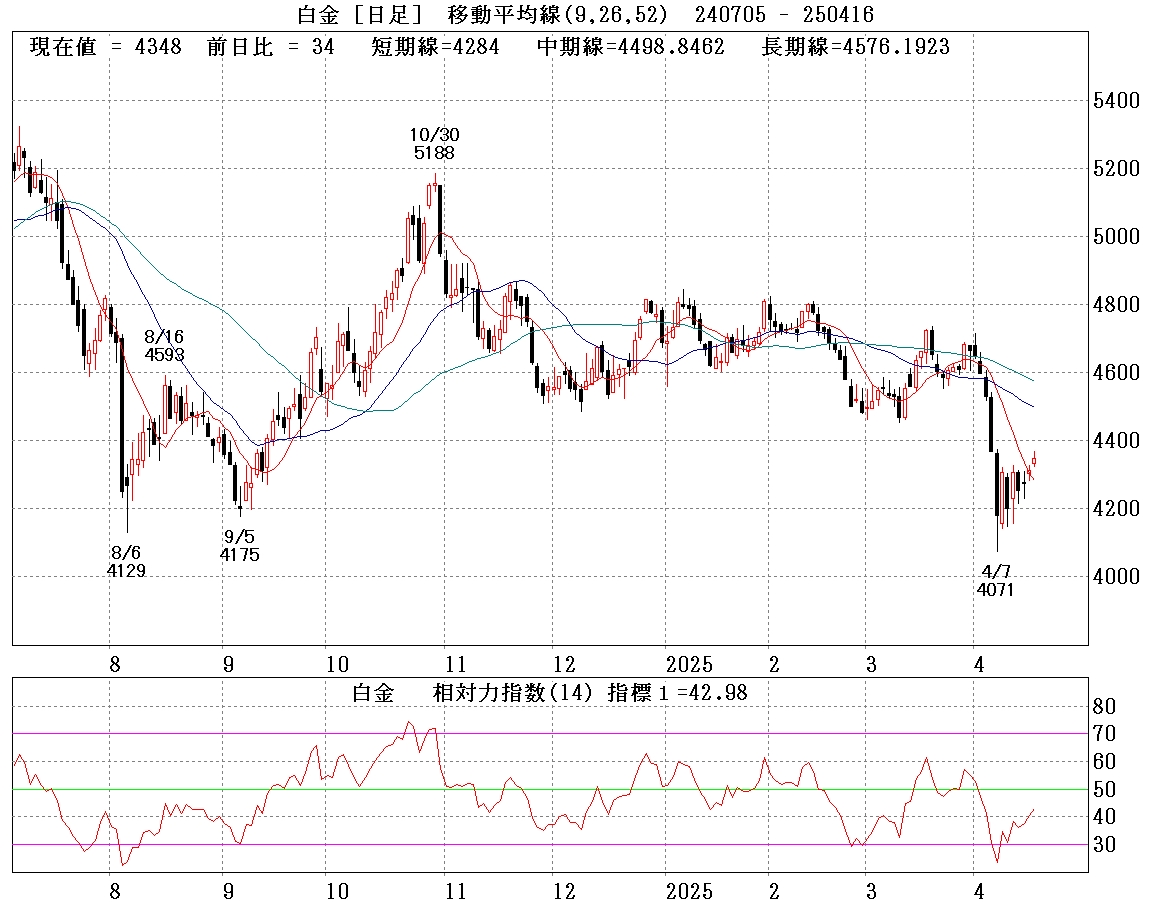The width and height of the screenshot is (1171, 902).
Task: Click the 現在値 = 4348 readout
Action: [x=105, y=47]
